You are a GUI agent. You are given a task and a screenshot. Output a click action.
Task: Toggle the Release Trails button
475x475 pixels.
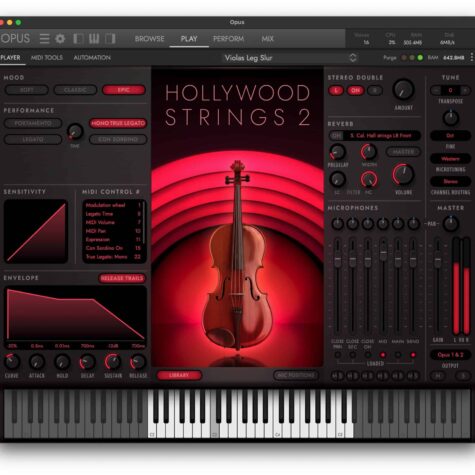[x=122, y=278]
